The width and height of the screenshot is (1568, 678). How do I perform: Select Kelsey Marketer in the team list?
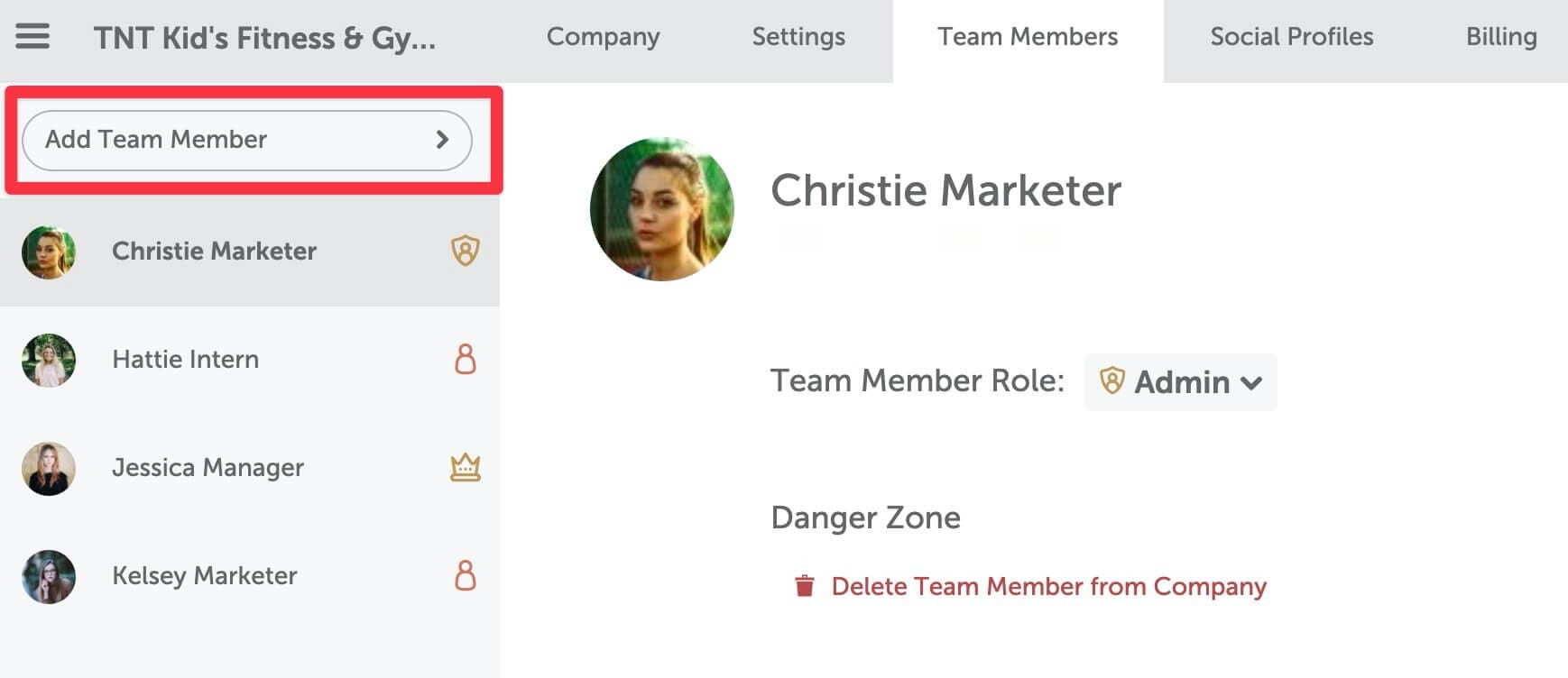(x=250, y=576)
